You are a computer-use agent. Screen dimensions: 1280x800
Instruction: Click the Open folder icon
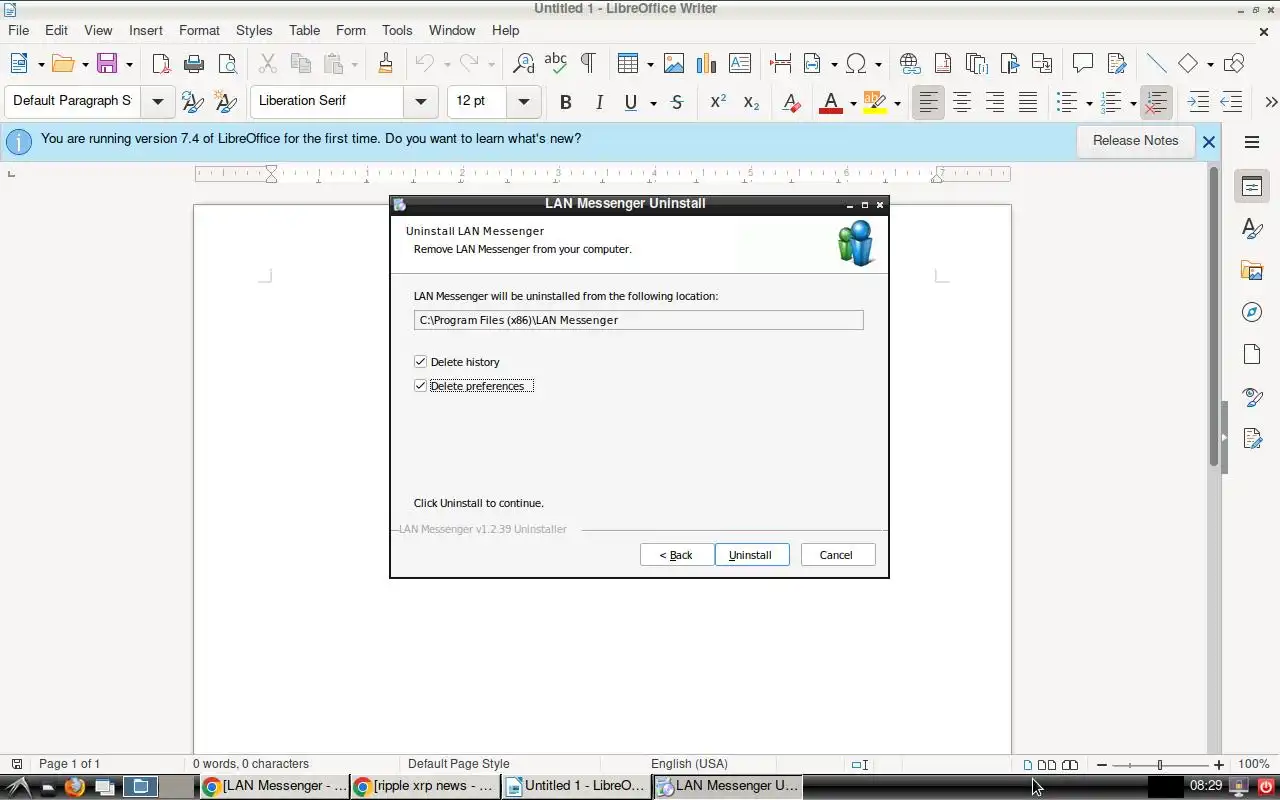pos(63,64)
